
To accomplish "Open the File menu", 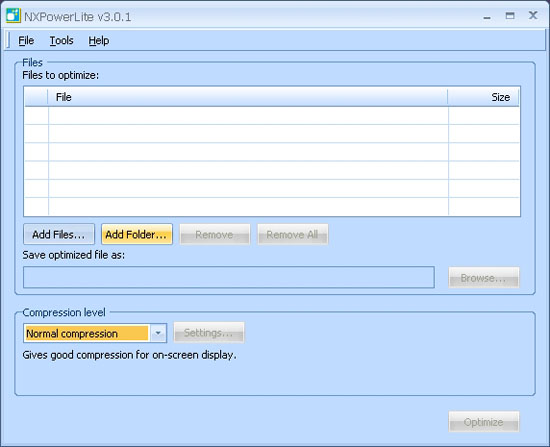I will (x=26, y=41).
